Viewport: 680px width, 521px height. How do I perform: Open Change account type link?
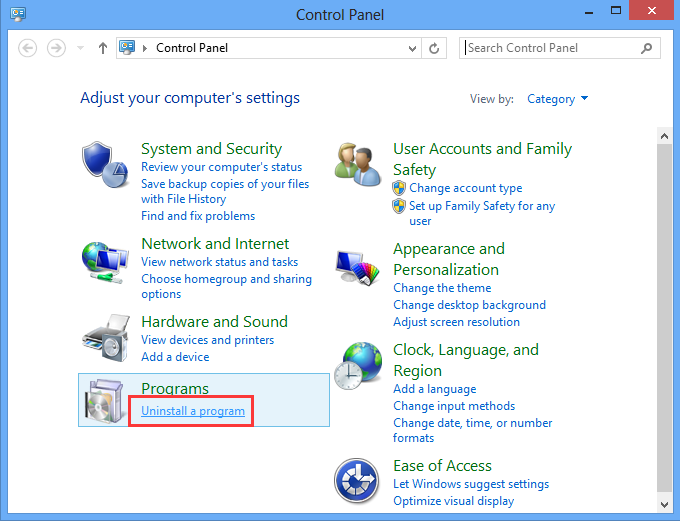pyautogui.click(x=465, y=188)
